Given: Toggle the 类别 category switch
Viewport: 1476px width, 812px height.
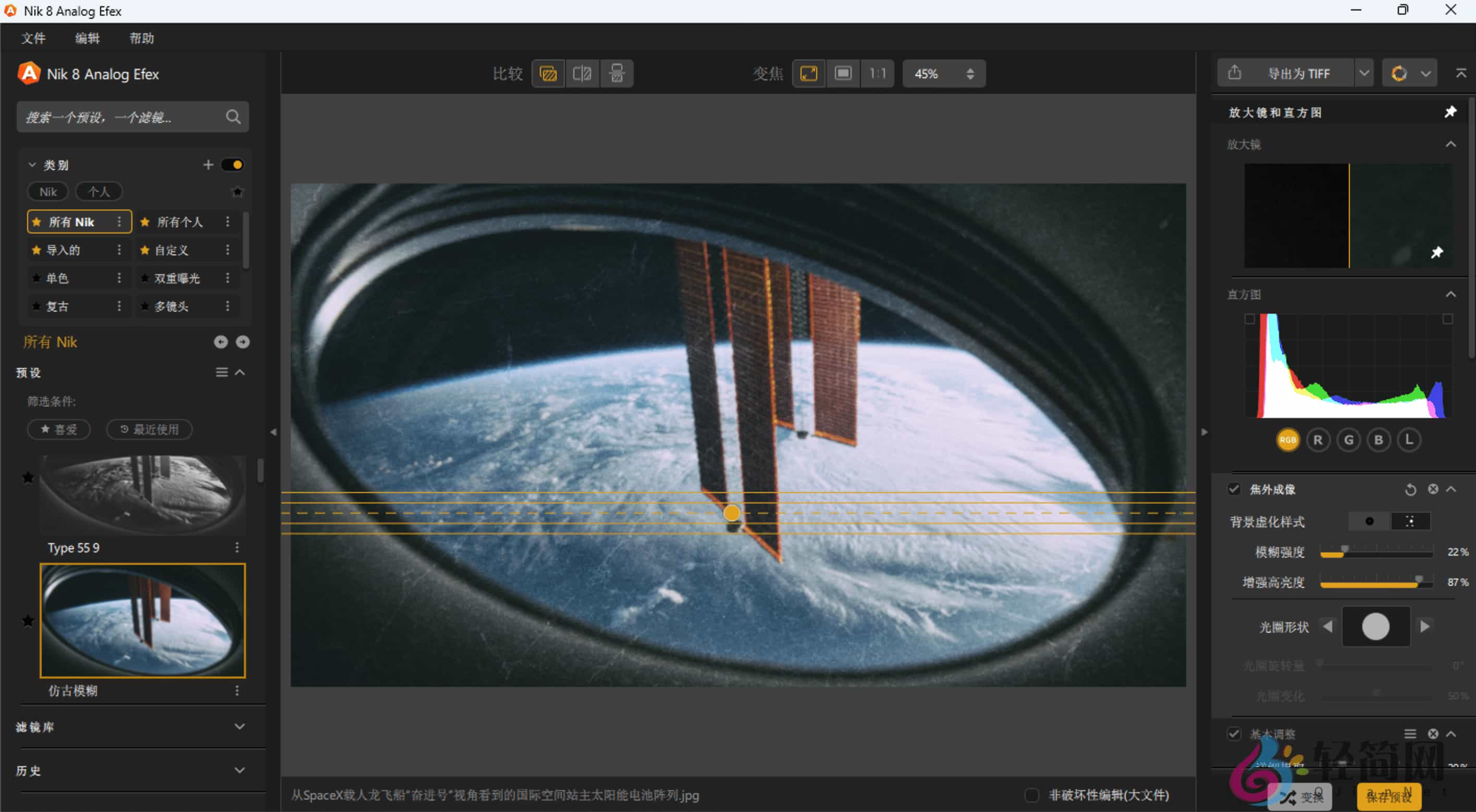Looking at the screenshot, I should coord(232,165).
